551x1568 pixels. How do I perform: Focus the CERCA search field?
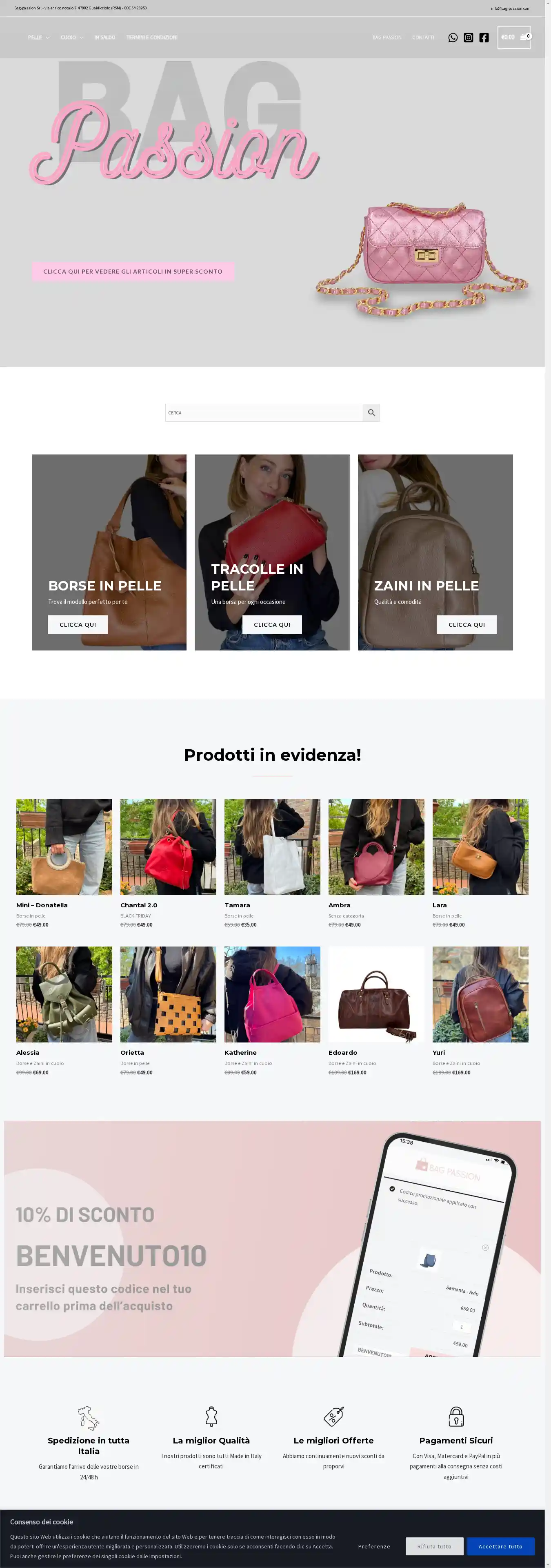click(x=264, y=413)
